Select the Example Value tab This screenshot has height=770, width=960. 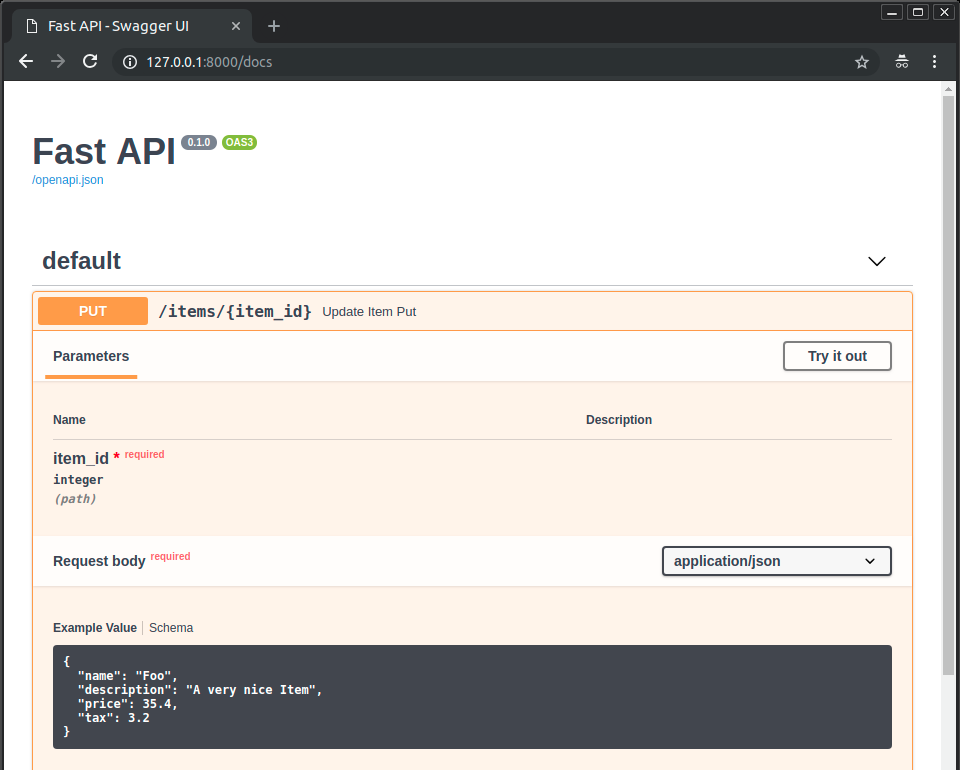[95, 628]
